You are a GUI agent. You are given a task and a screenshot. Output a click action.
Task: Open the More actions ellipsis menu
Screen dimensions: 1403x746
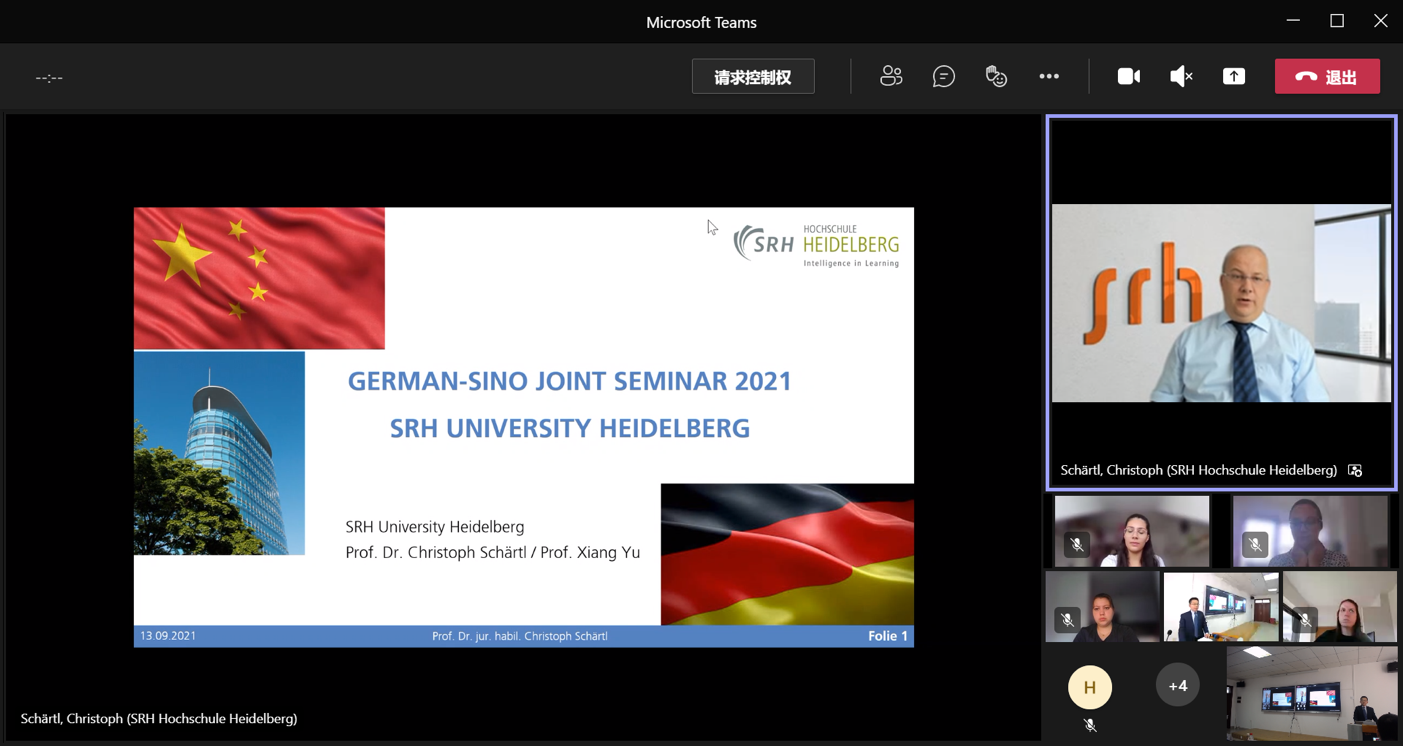[x=1048, y=77]
